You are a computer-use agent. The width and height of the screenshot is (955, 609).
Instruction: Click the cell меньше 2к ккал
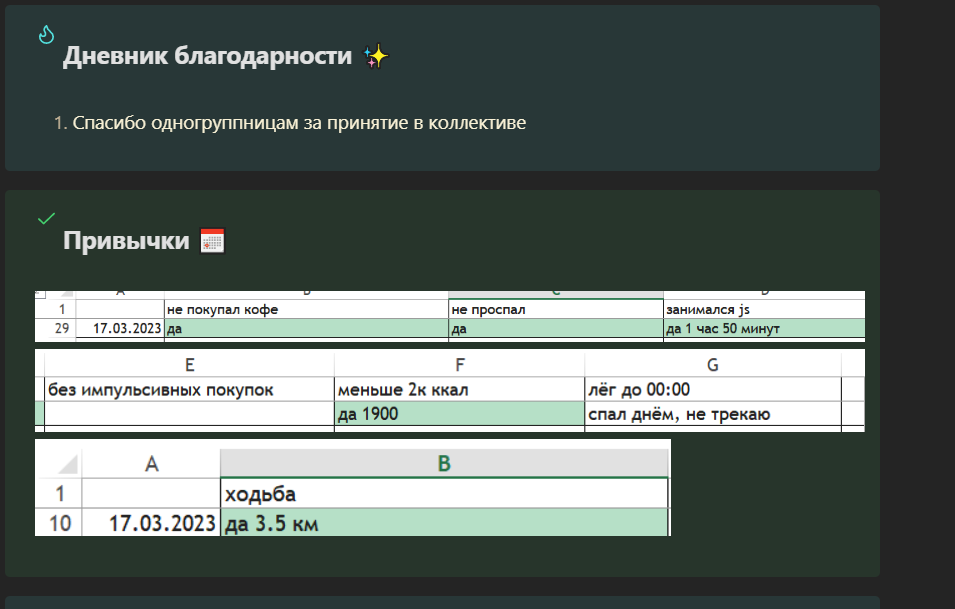460,390
